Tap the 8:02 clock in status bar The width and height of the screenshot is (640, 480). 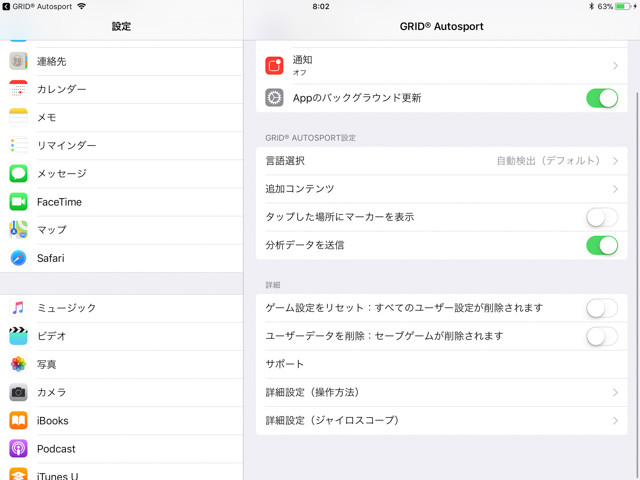pyautogui.click(x=321, y=6)
